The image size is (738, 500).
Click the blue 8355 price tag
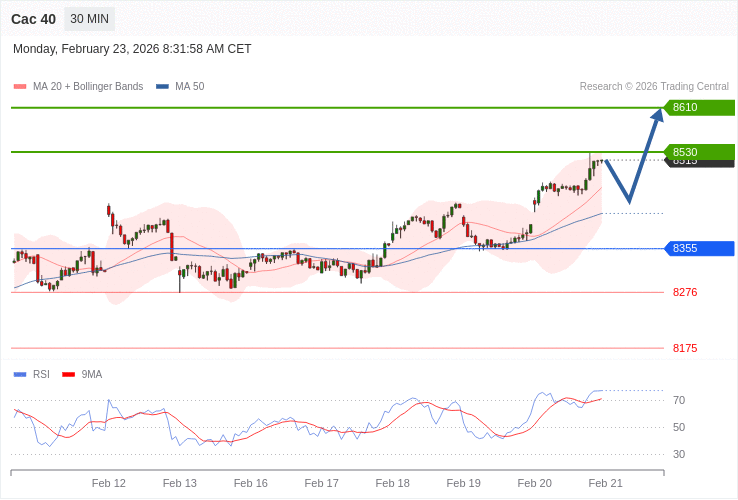tap(699, 248)
